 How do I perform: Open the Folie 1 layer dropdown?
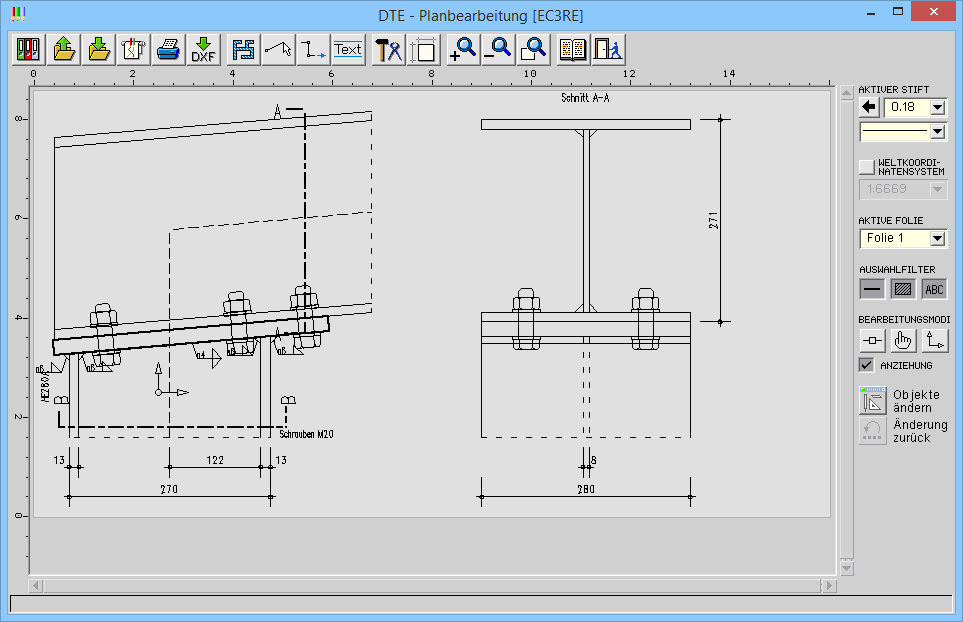[x=937, y=238]
